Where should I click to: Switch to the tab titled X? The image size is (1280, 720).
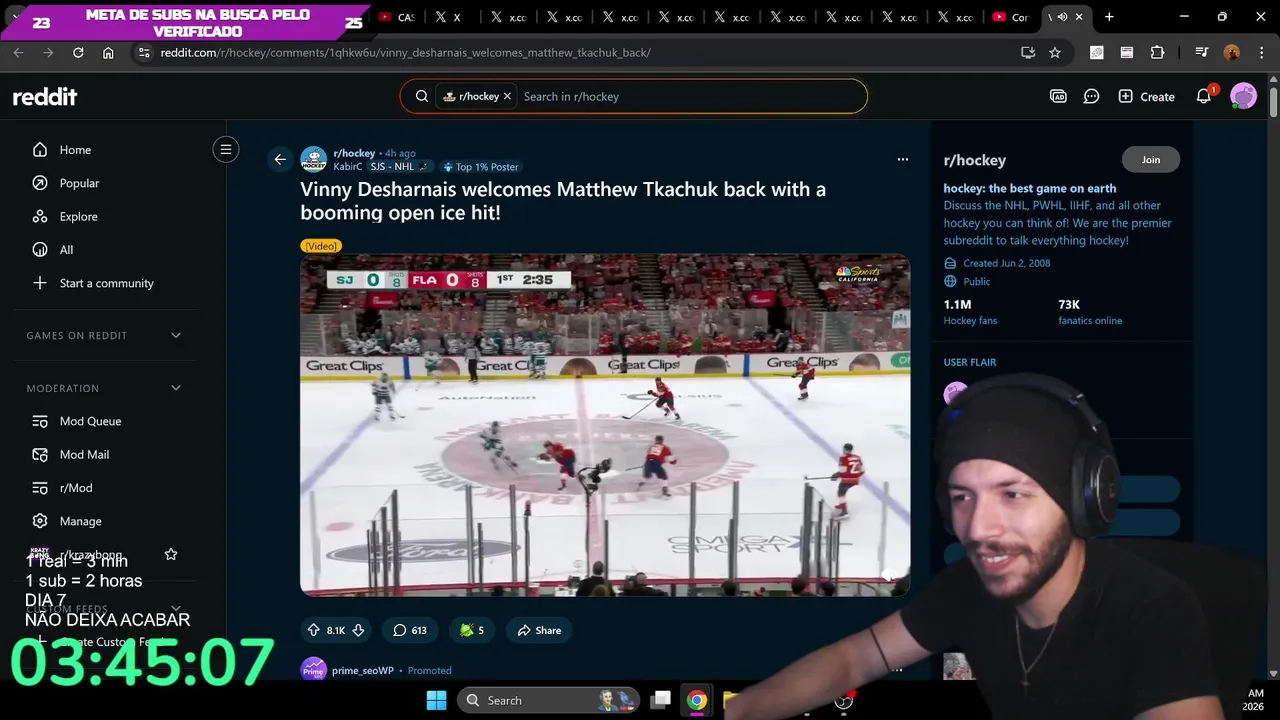(450, 17)
